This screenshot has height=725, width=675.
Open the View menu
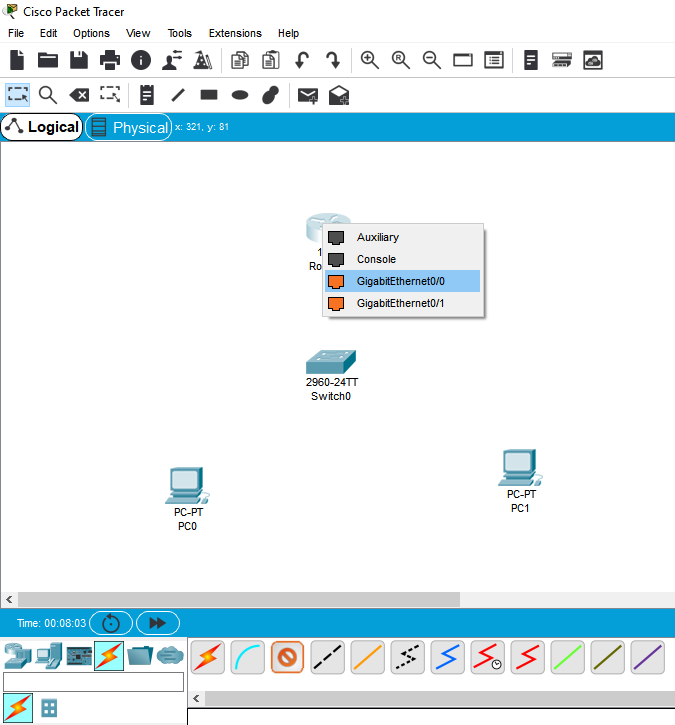[138, 33]
